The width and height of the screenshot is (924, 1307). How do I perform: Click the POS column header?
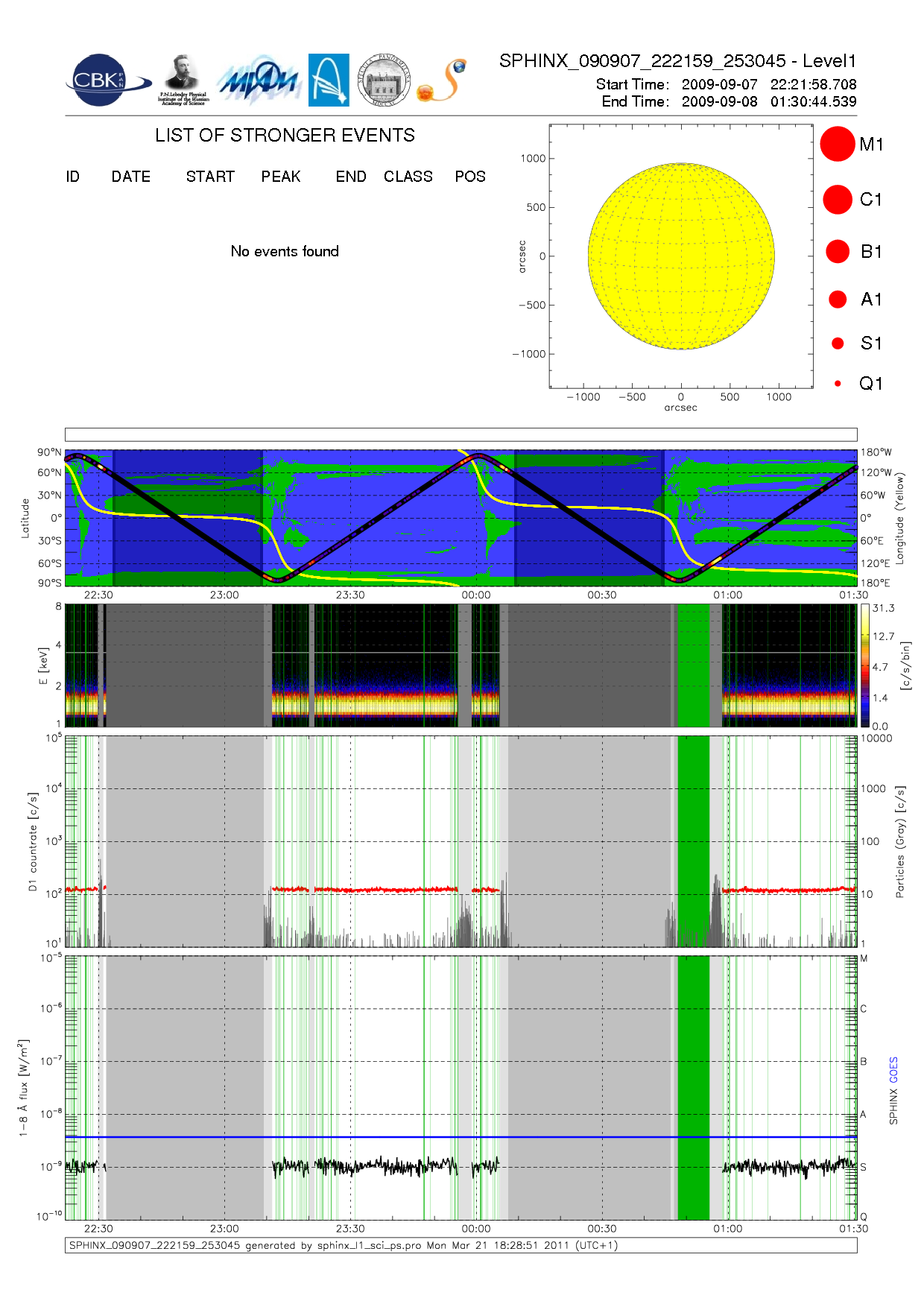470,177
